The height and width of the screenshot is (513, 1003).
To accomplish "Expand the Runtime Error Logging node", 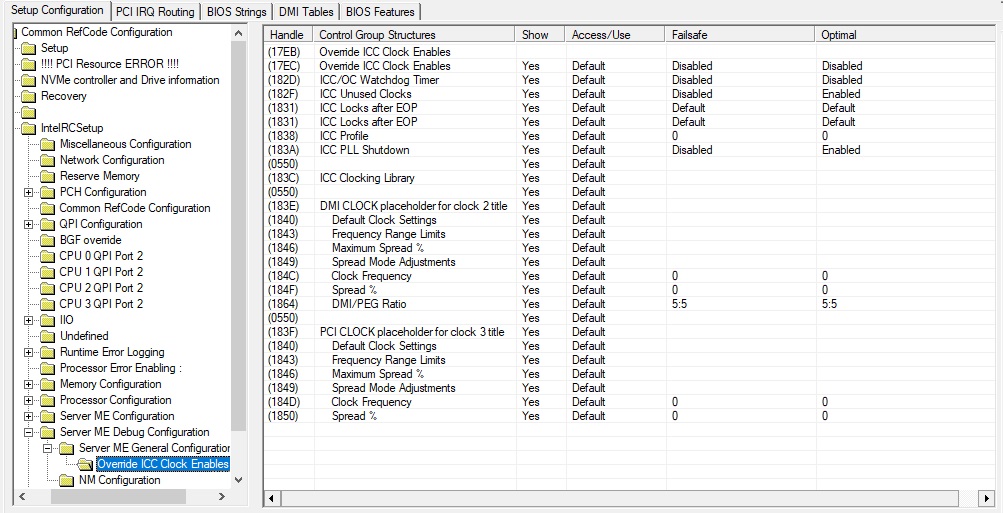I will tap(28, 352).
